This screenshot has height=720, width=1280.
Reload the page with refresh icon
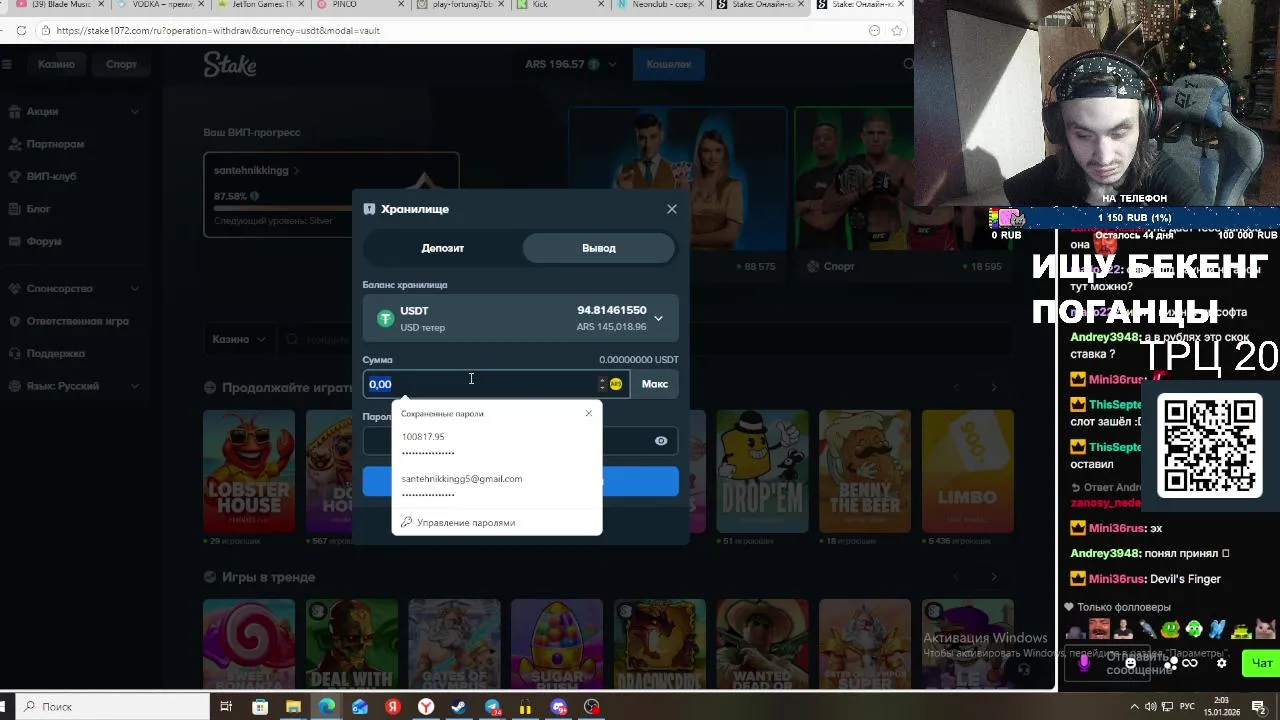[21, 30]
